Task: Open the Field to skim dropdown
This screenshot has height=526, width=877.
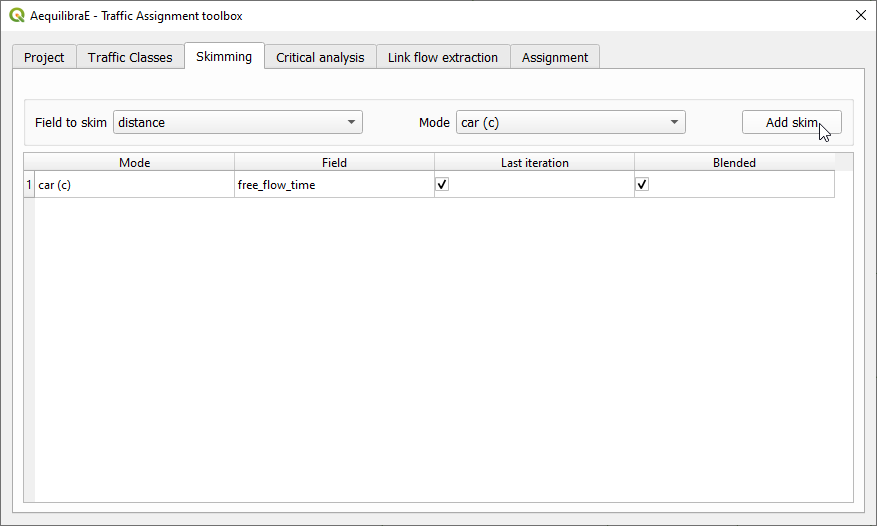Action: (238, 123)
